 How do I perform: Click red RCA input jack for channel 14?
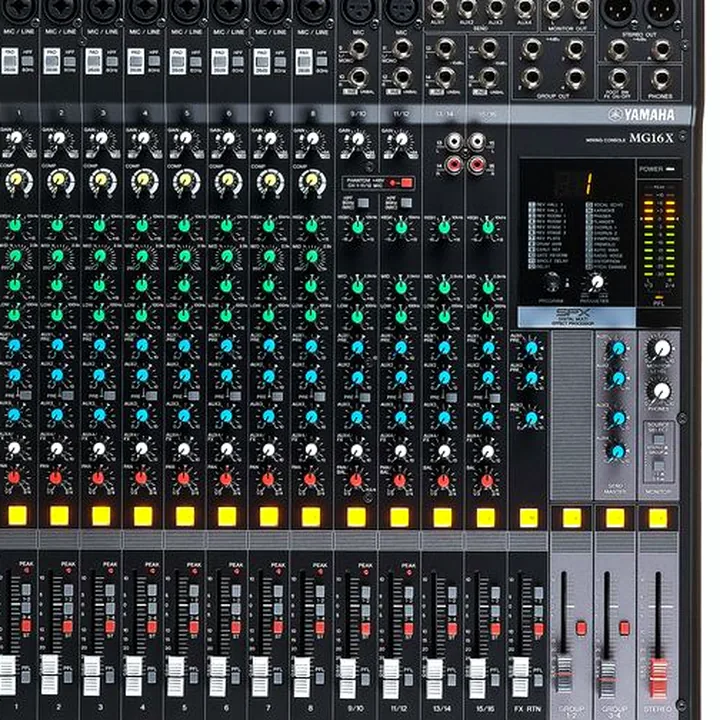click(453, 164)
